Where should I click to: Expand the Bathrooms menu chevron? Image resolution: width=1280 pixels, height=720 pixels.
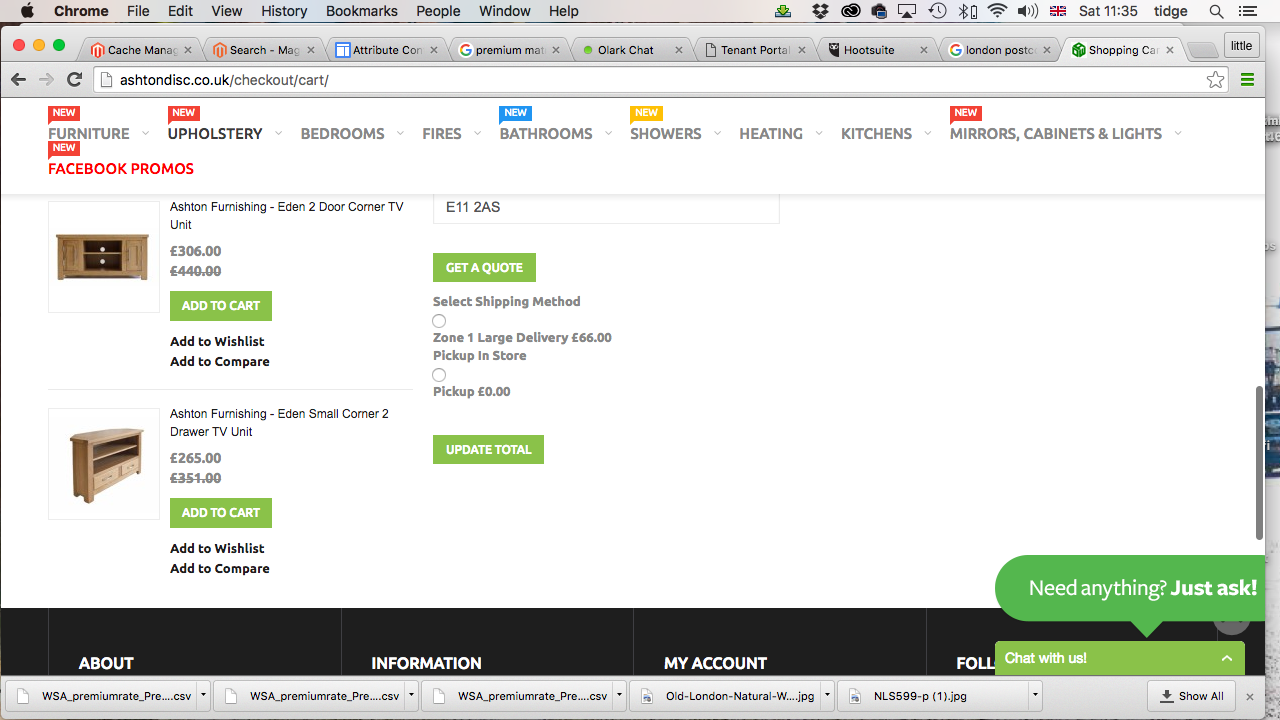tap(608, 134)
